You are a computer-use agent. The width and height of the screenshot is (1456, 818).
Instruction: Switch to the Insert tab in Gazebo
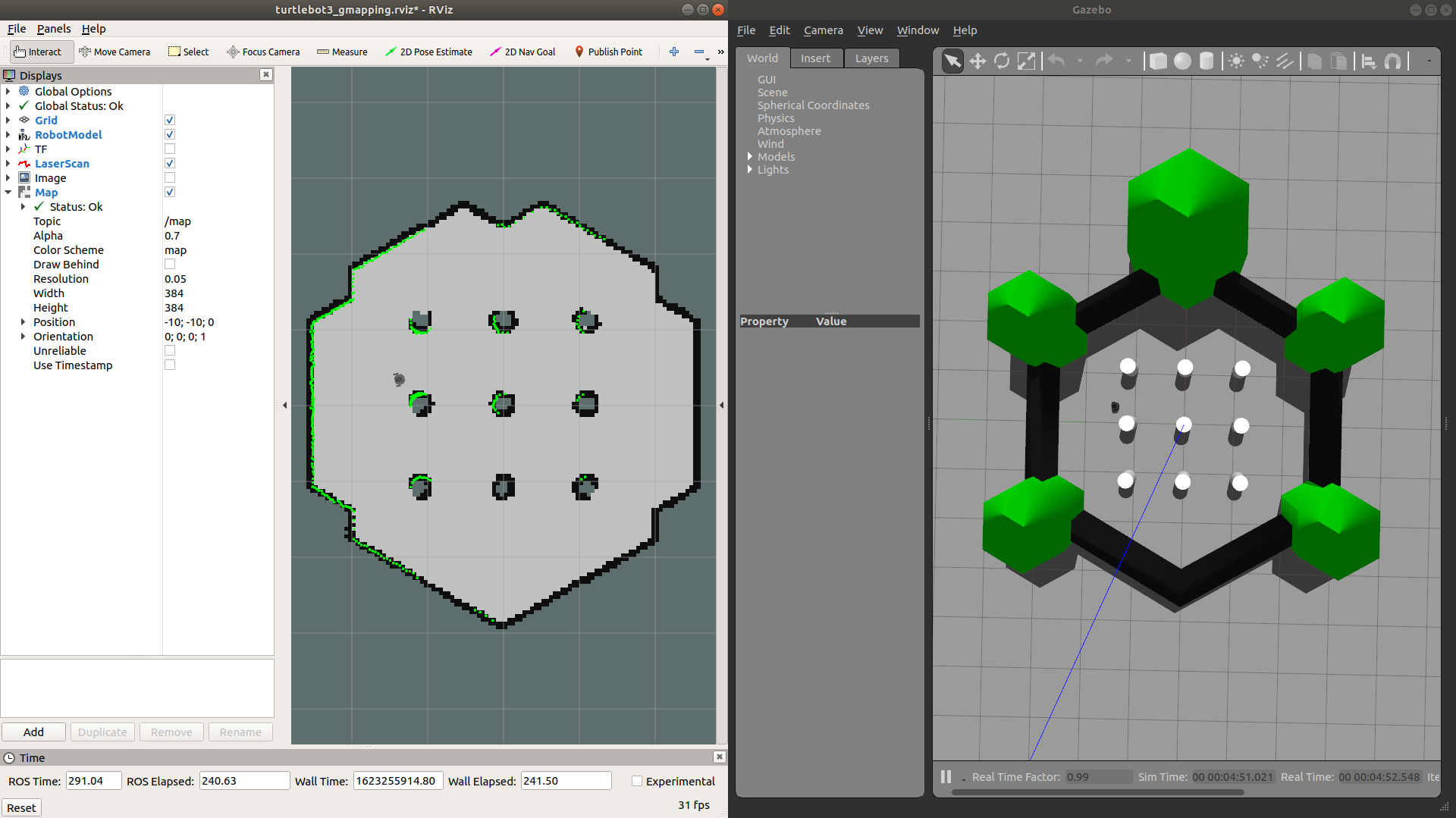815,58
